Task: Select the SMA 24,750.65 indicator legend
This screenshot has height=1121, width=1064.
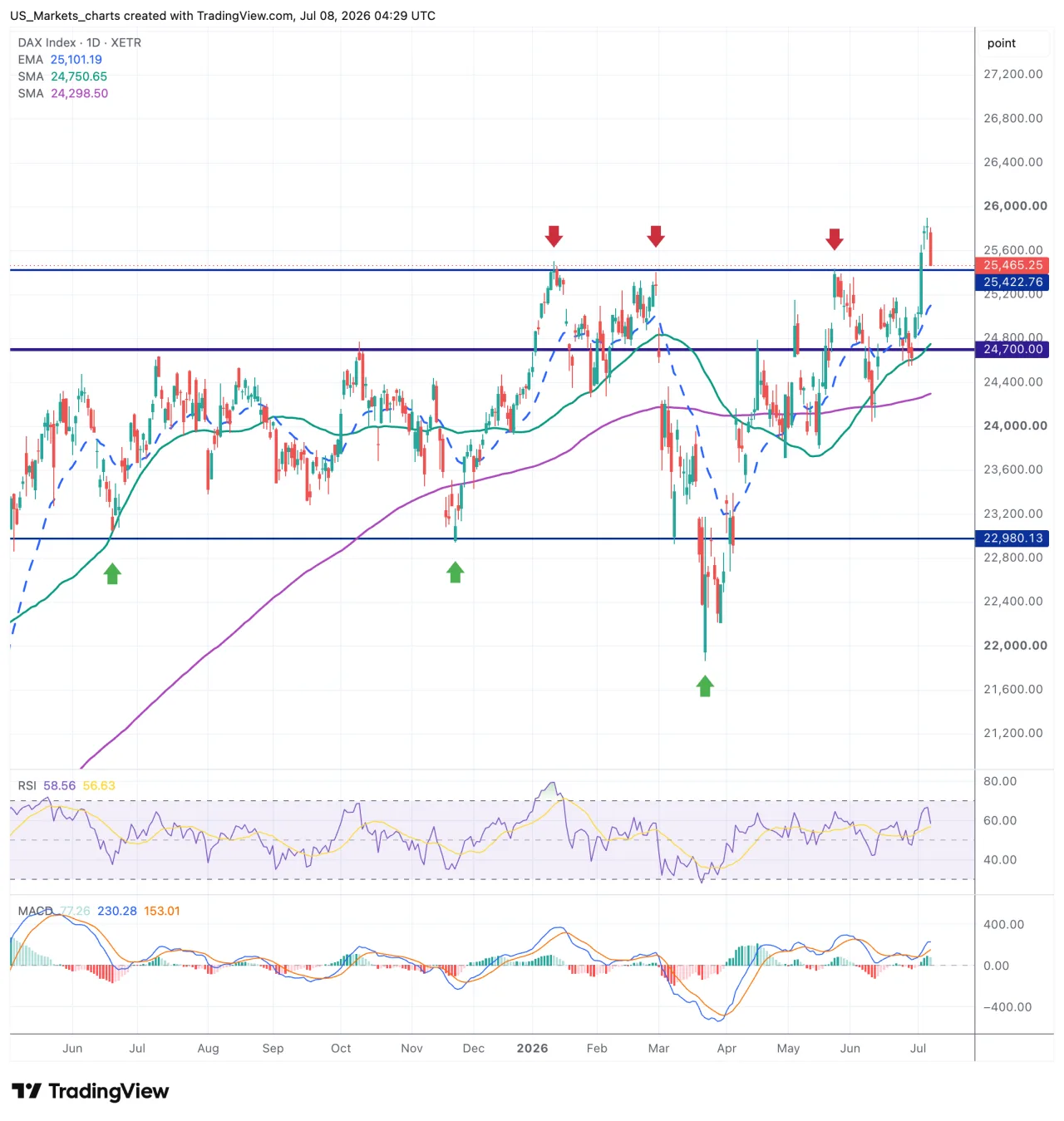Action: coord(62,76)
